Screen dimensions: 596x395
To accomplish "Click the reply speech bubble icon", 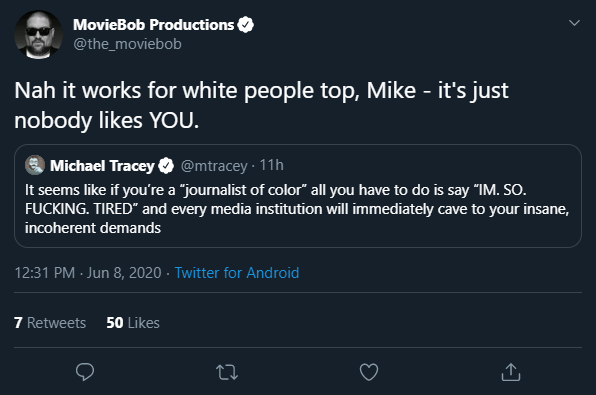I will click(85, 372).
